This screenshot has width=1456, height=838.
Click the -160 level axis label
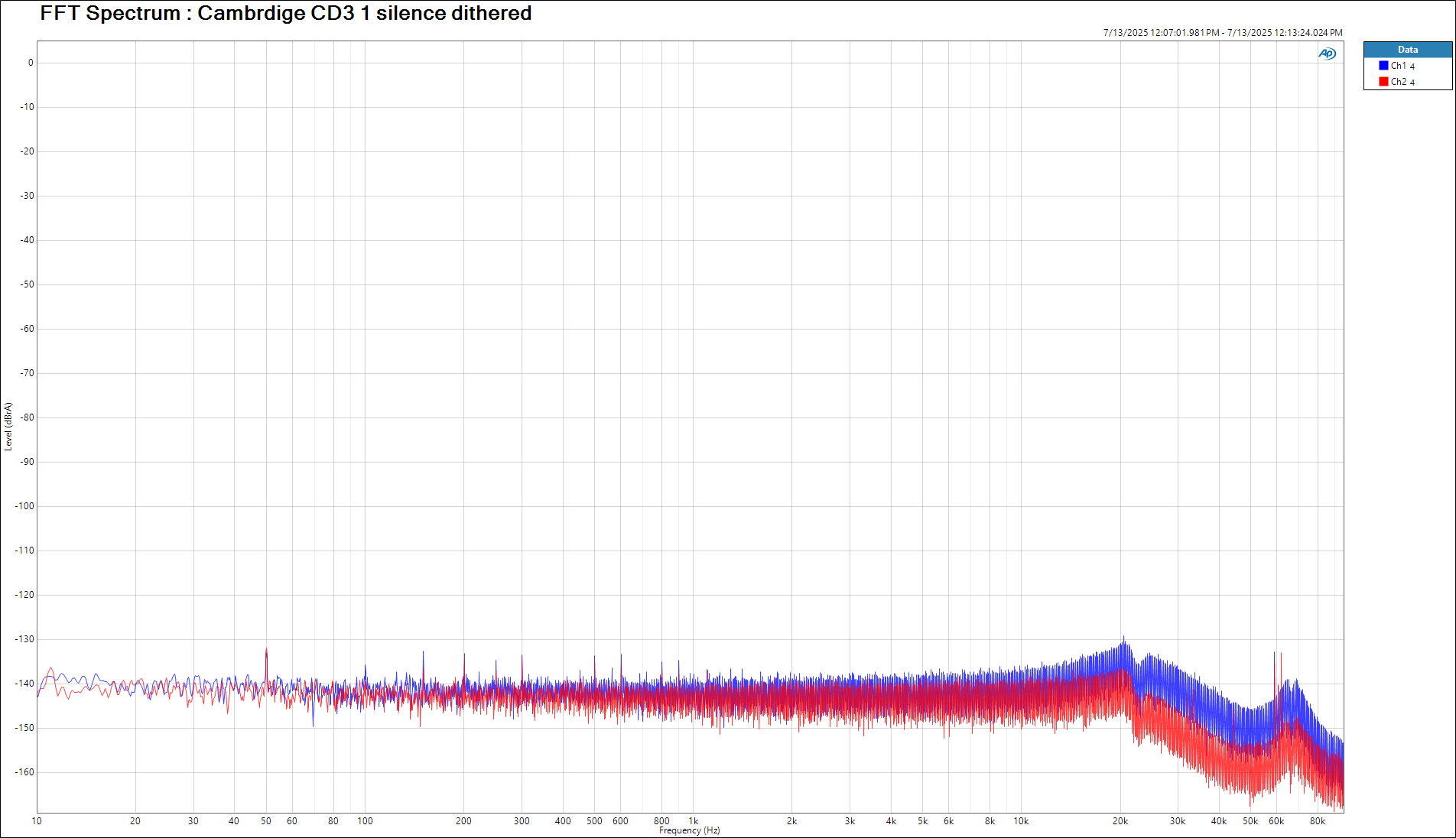pyautogui.click(x=25, y=772)
